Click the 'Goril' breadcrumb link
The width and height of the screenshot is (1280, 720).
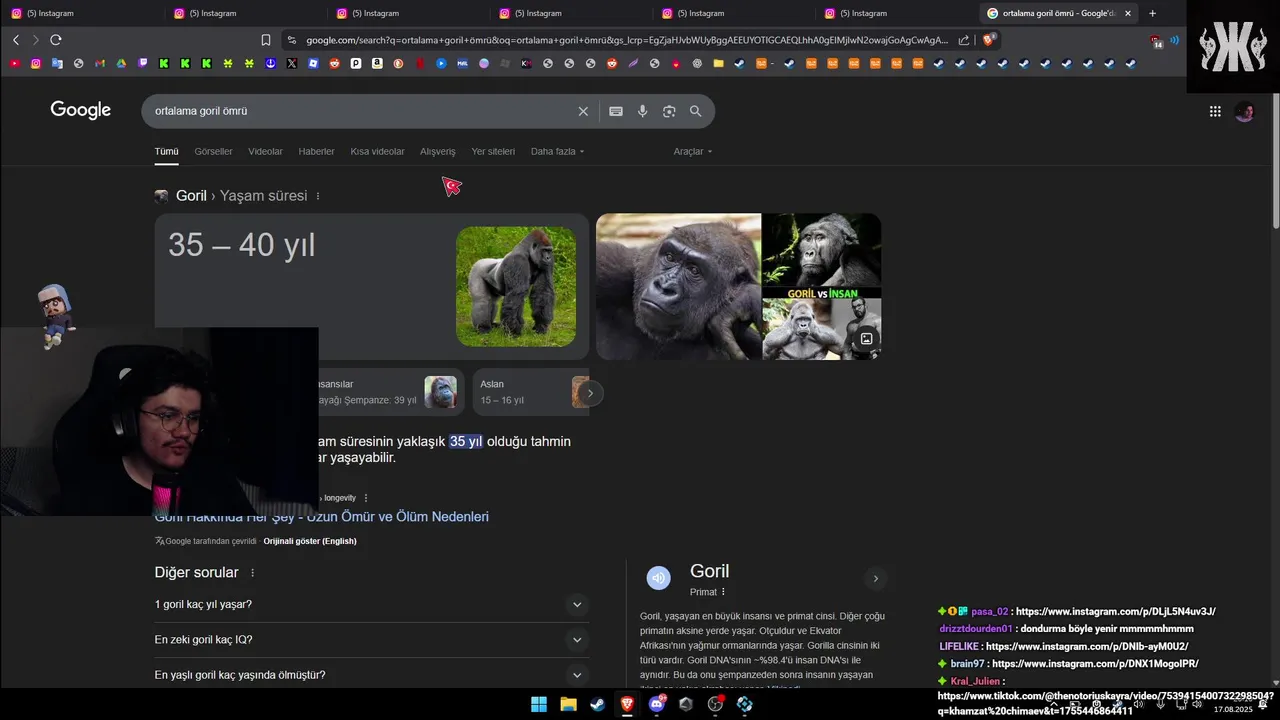(191, 196)
